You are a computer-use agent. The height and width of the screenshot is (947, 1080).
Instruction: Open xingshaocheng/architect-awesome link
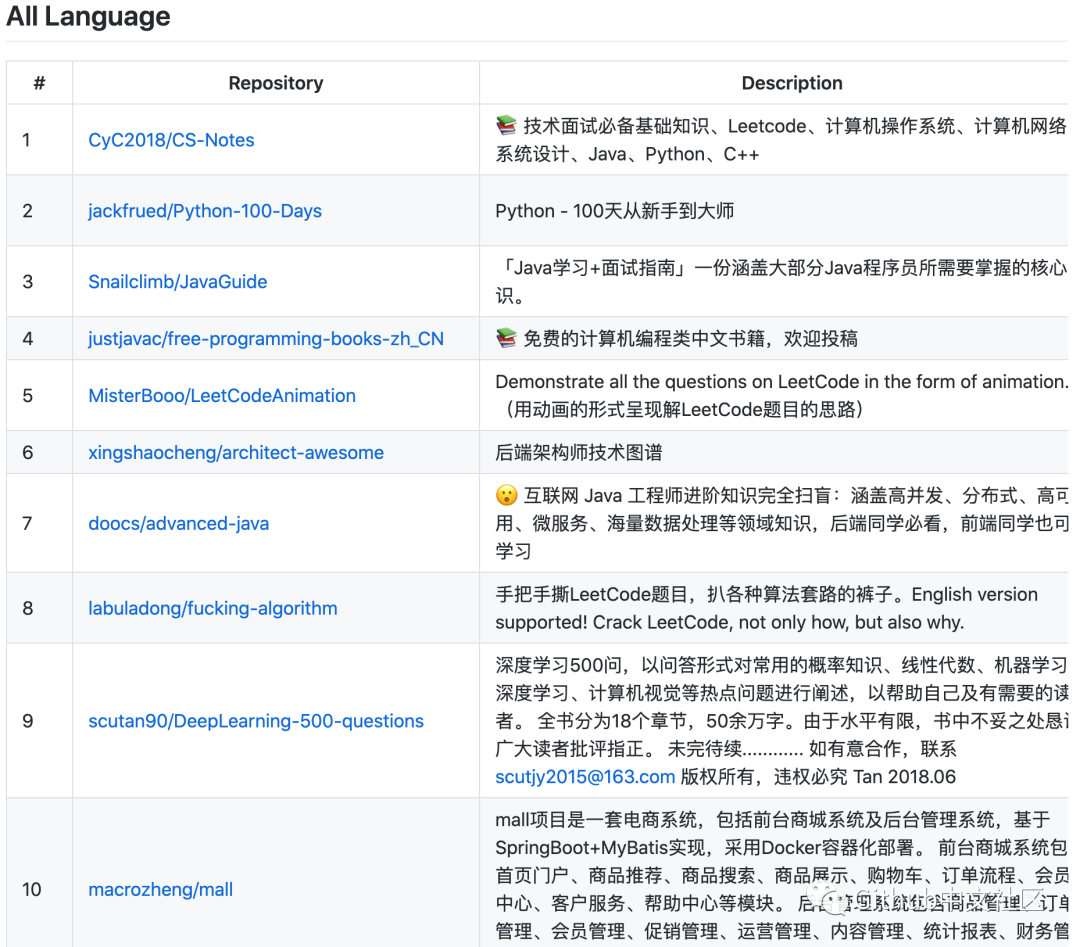pyautogui.click(x=236, y=452)
